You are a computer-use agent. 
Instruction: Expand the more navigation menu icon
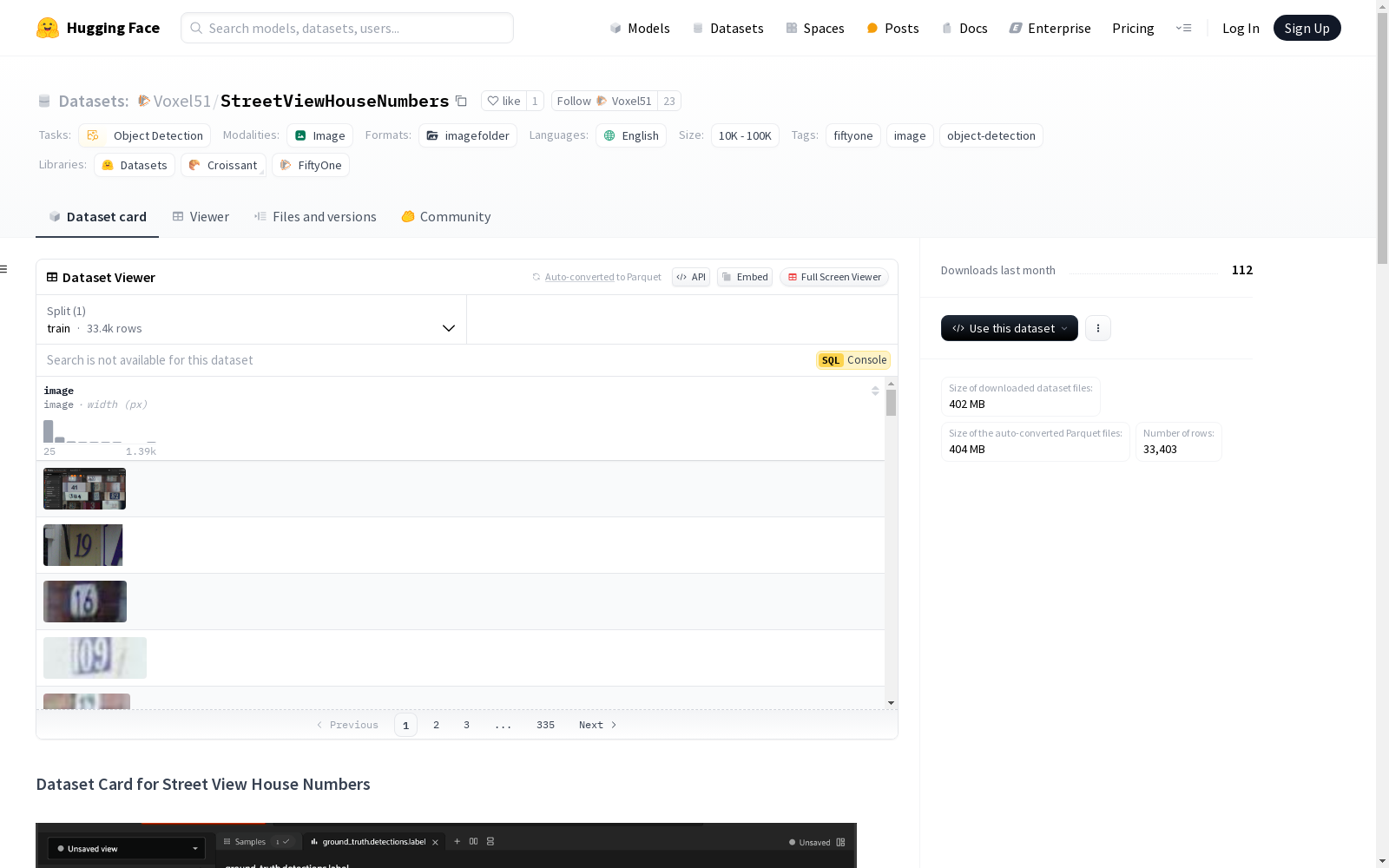(1183, 29)
